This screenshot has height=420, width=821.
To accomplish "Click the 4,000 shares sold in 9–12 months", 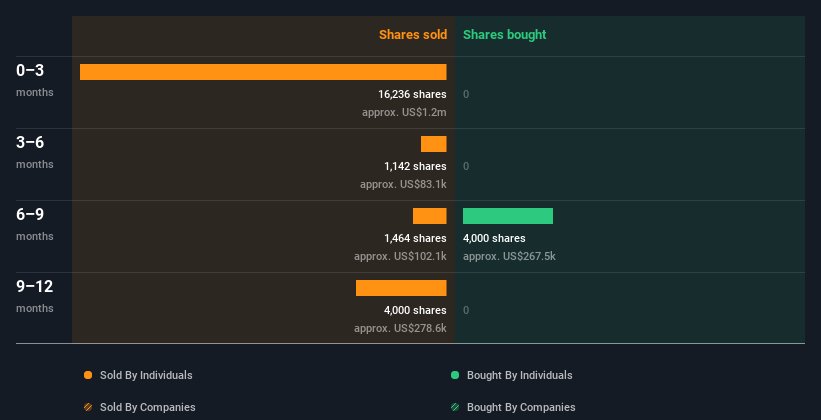I will (415, 310).
